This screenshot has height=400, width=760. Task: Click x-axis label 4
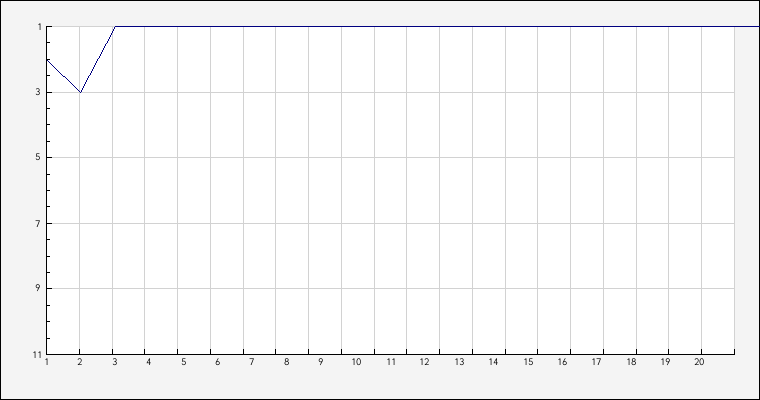click(x=149, y=362)
